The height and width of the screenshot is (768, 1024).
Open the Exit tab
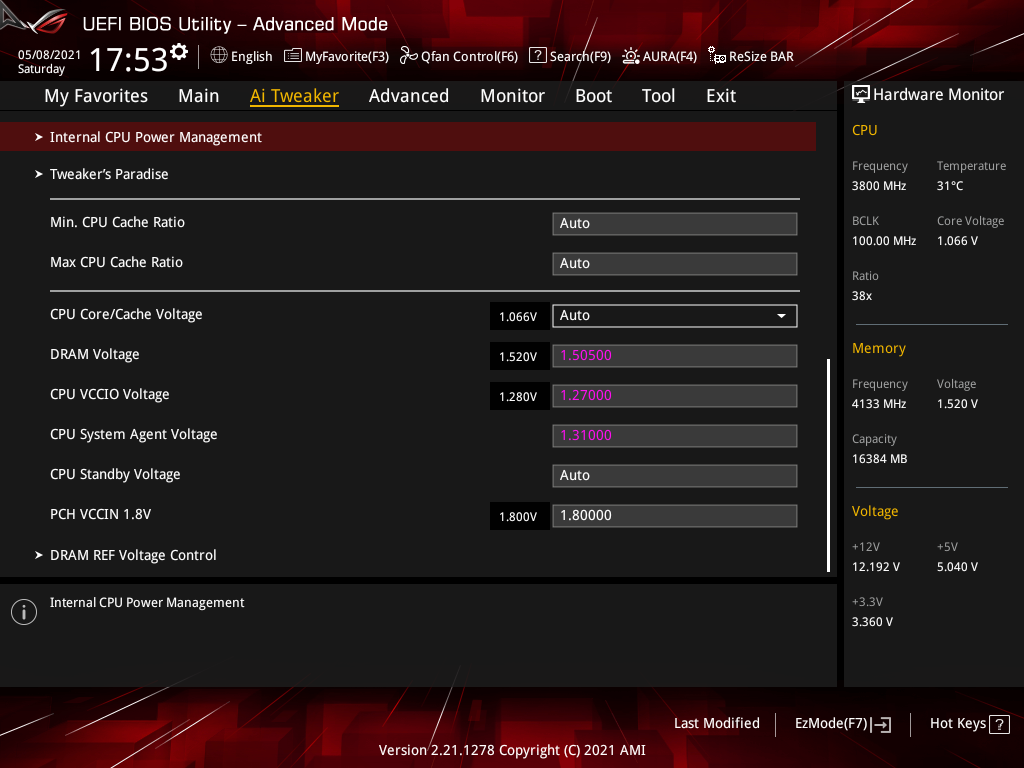[721, 96]
